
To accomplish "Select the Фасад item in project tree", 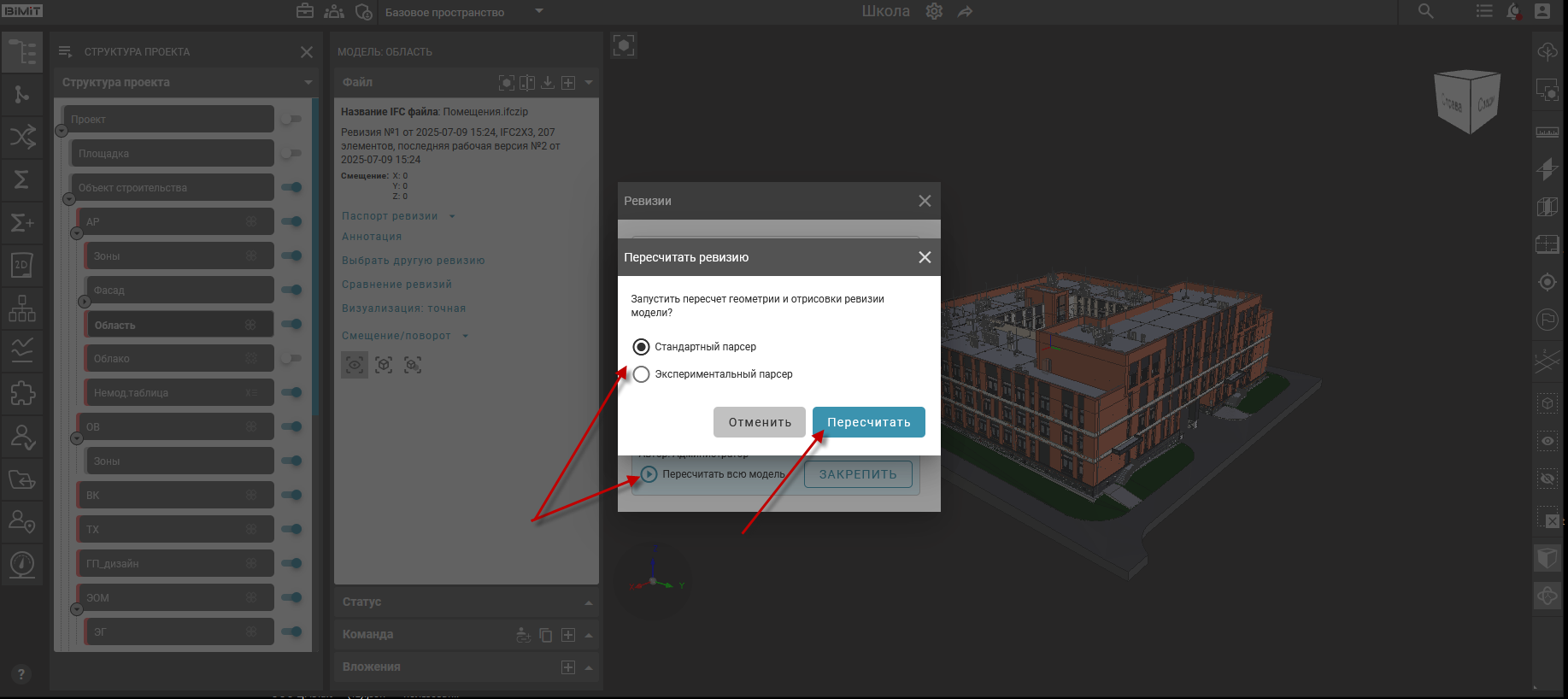I will [x=178, y=291].
